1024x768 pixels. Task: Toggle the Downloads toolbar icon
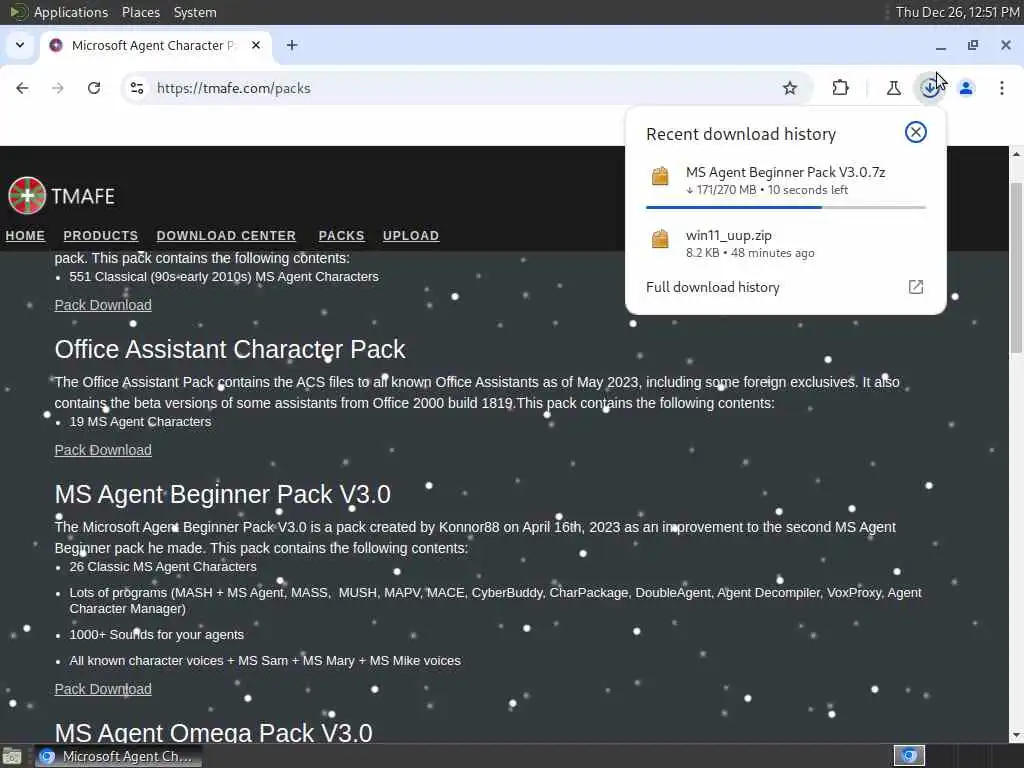[930, 88]
